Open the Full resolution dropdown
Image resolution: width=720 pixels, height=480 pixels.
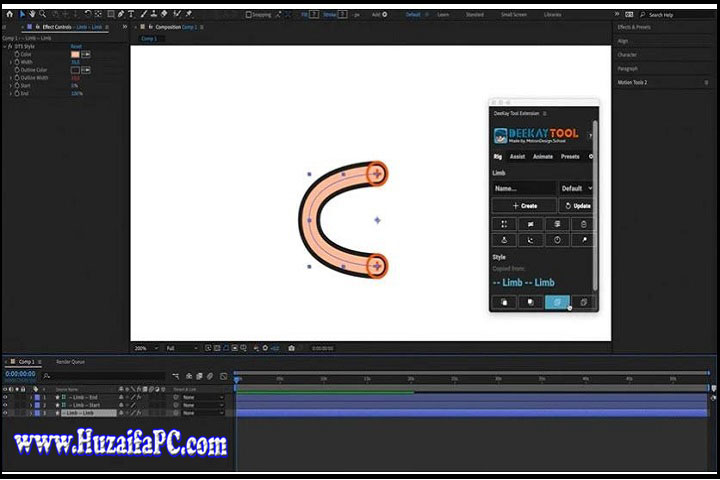click(x=182, y=348)
